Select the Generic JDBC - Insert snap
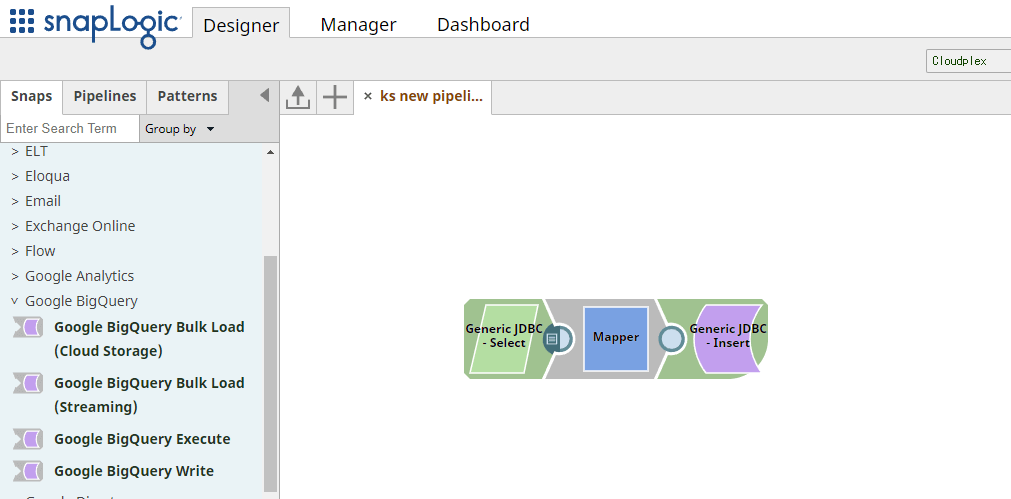 pos(728,337)
